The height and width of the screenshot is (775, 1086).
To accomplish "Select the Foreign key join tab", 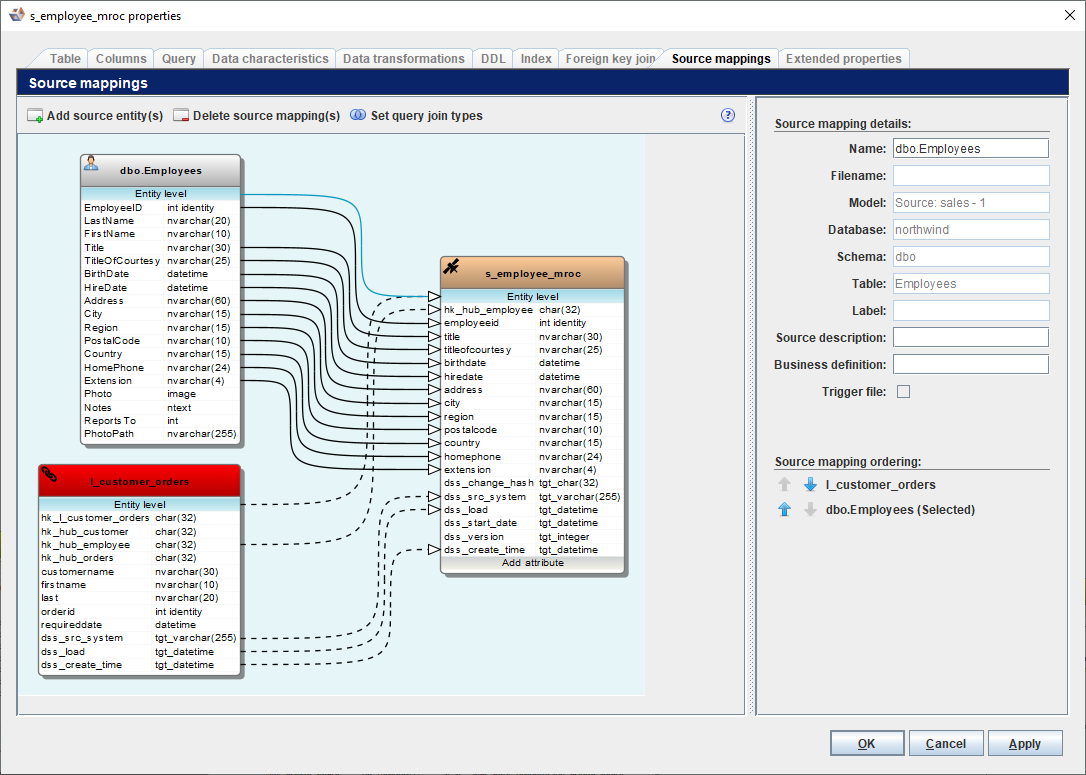I will pos(610,59).
